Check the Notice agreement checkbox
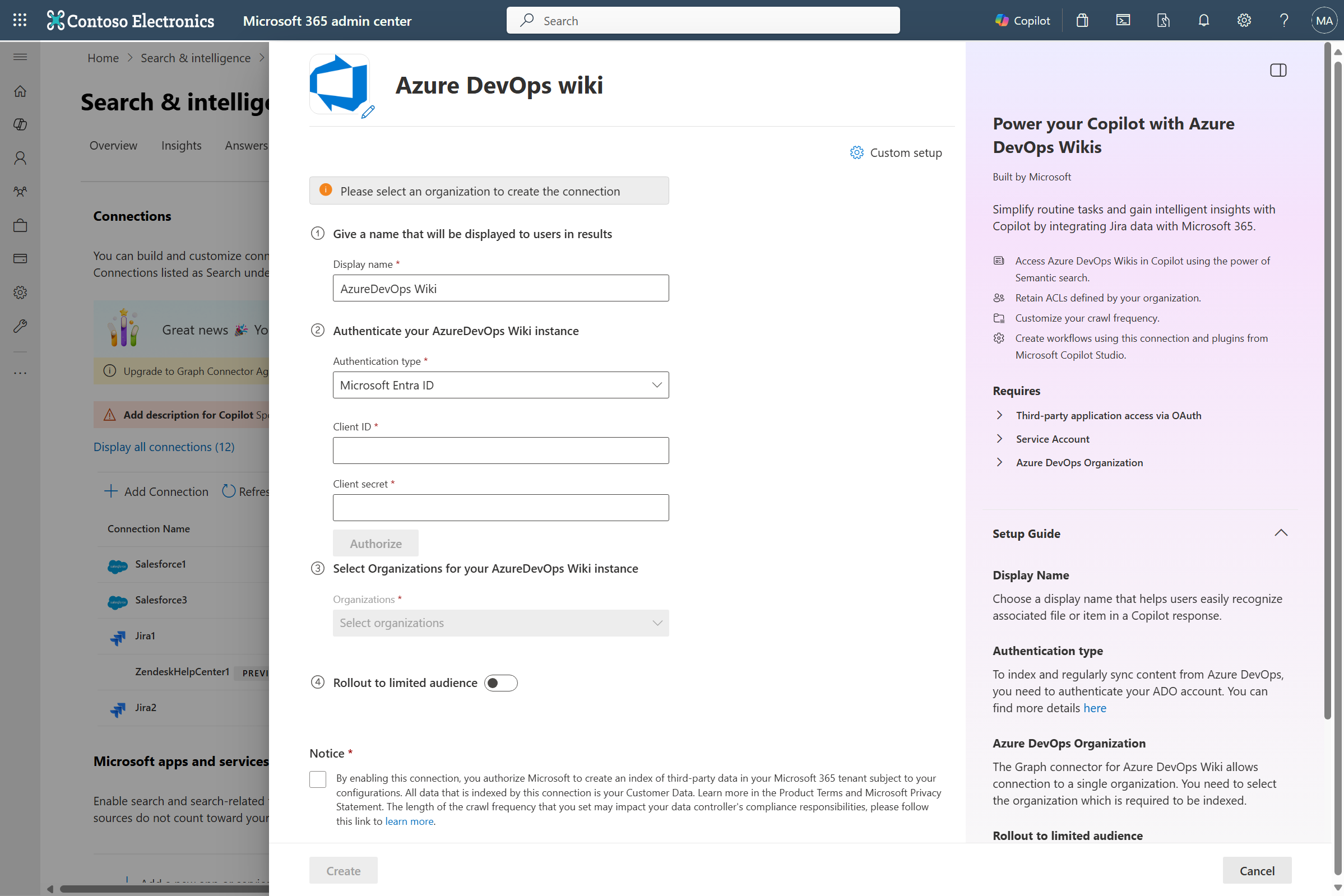The height and width of the screenshot is (896, 1344). [318, 779]
